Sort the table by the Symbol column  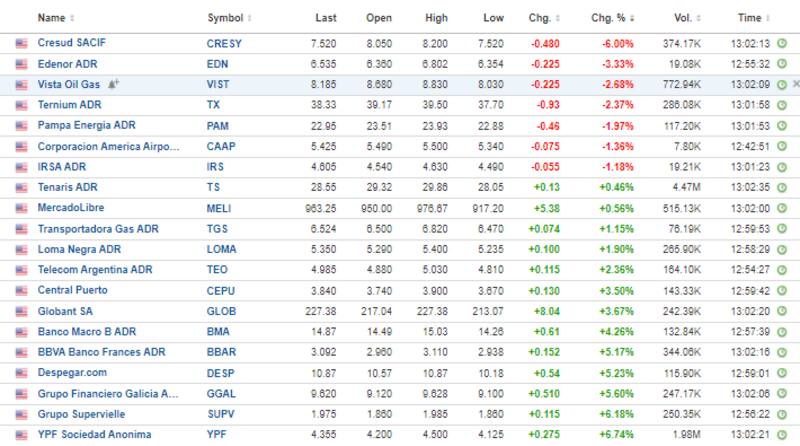(x=227, y=18)
